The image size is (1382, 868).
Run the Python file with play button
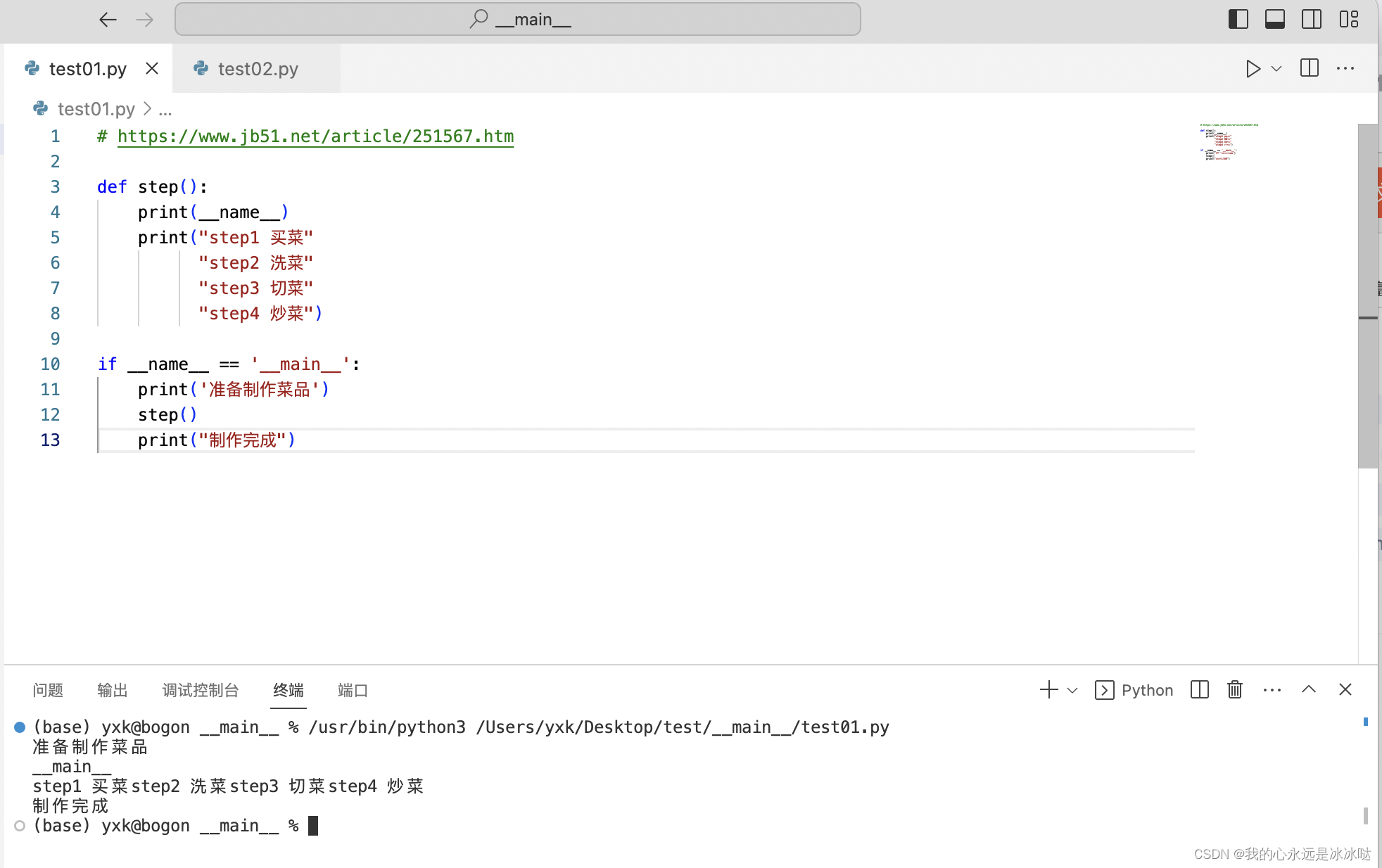coord(1253,68)
